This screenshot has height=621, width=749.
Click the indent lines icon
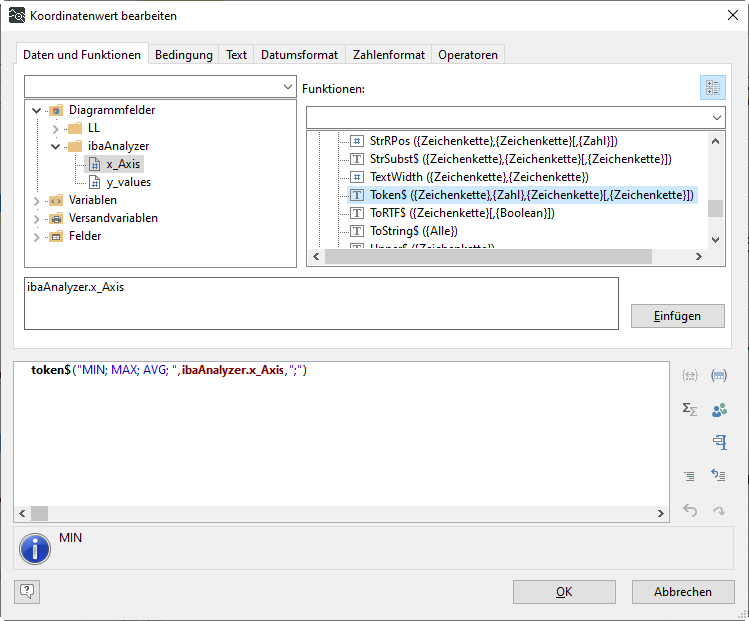(x=689, y=476)
